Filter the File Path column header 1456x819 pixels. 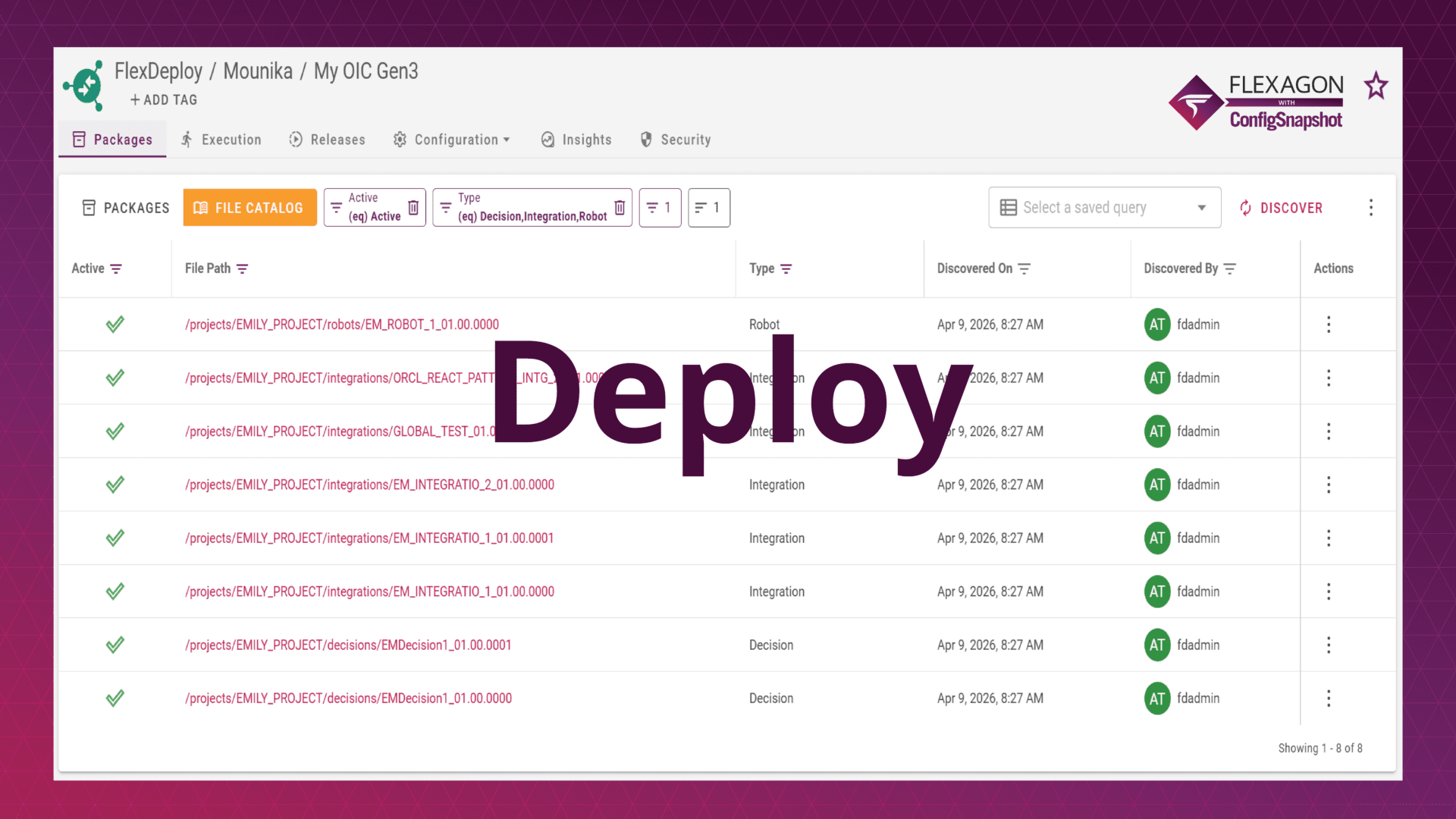point(243,269)
